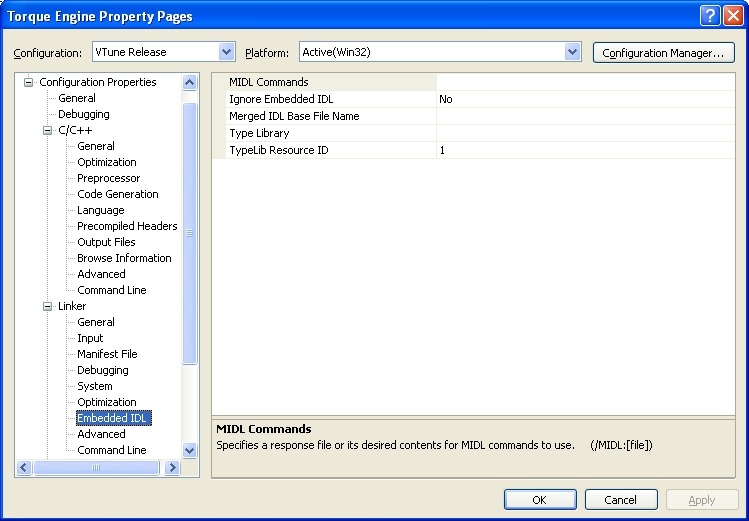The image size is (749, 521).
Task: Open the Configuration Manager dialog
Action: point(663,52)
